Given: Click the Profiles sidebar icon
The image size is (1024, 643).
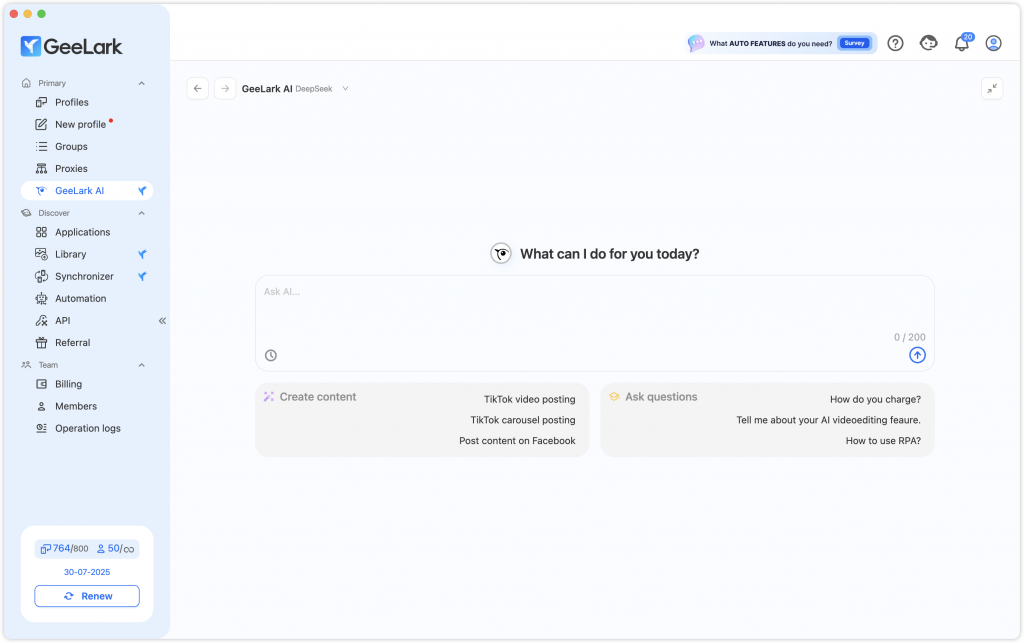Looking at the screenshot, I should coord(41,102).
